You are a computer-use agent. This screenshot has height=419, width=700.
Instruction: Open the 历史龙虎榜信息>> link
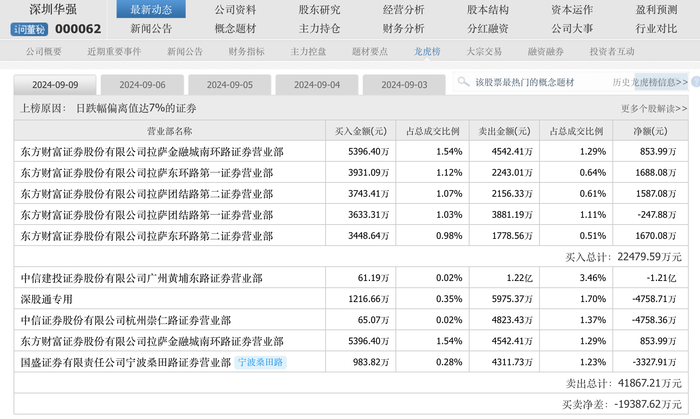[x=650, y=82]
